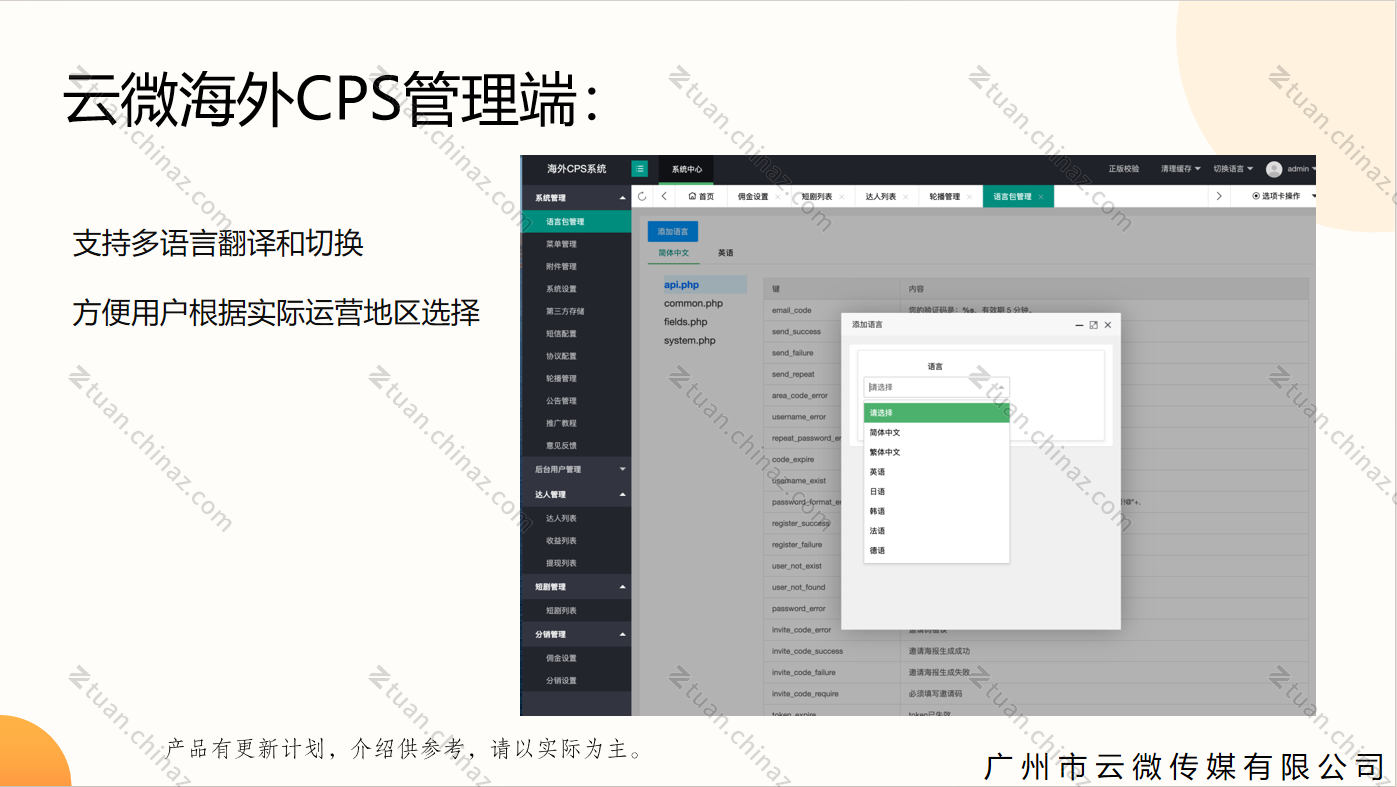Select the 系统中心 top menu
The height and width of the screenshot is (787, 1397).
point(686,169)
